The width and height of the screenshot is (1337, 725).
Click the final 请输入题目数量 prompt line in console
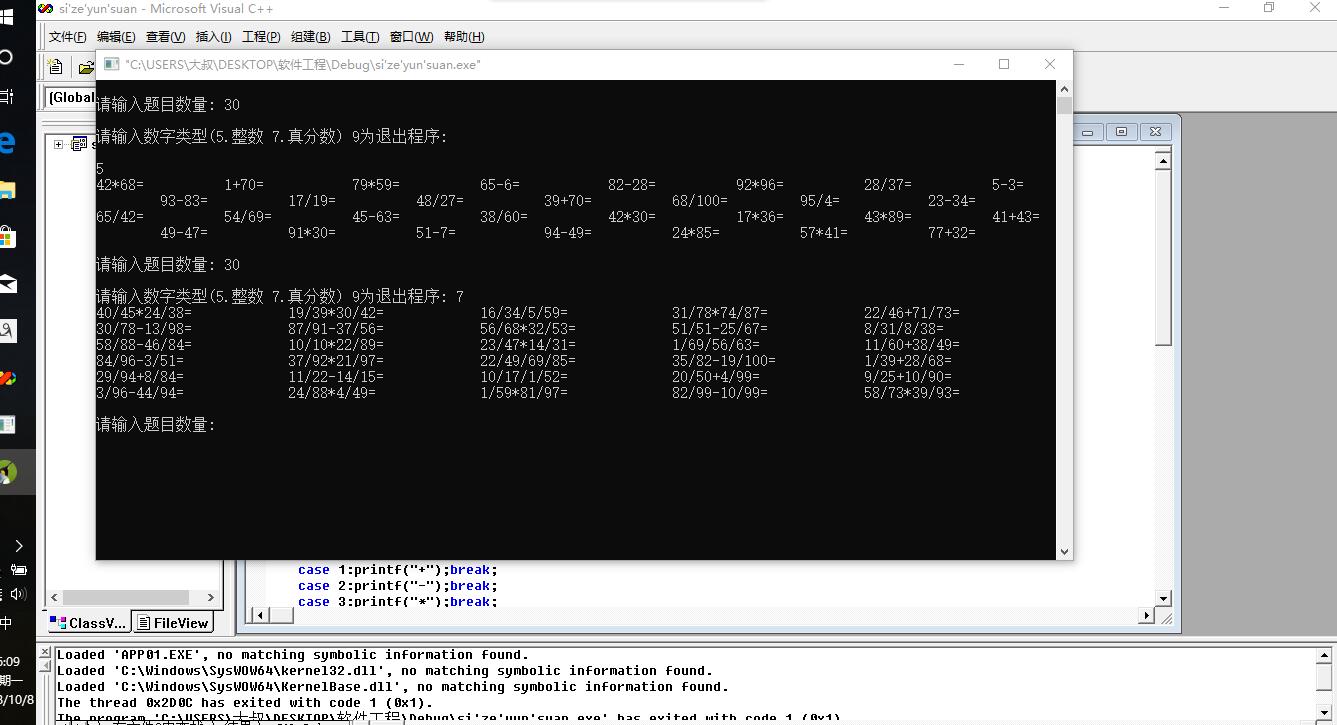tap(156, 425)
